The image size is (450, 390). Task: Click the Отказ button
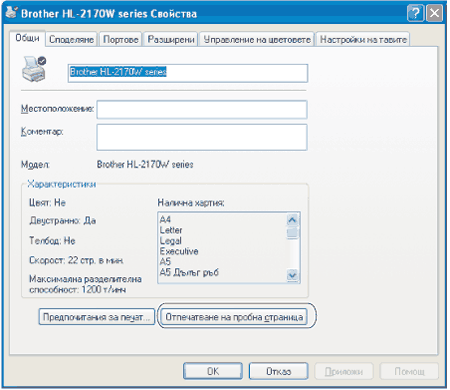point(278,371)
